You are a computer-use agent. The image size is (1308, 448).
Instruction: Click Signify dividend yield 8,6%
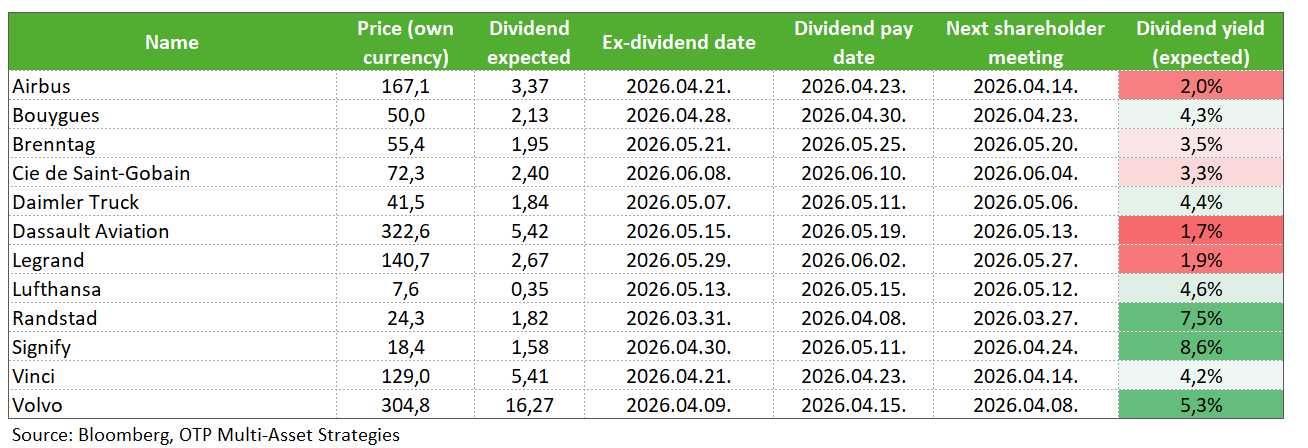click(1200, 348)
